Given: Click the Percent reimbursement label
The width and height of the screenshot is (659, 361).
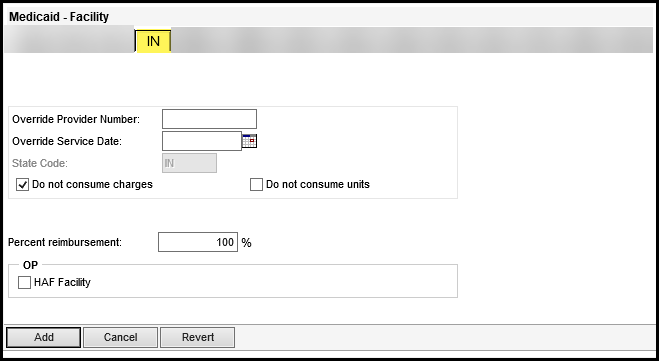Looking at the screenshot, I should pos(65,242).
